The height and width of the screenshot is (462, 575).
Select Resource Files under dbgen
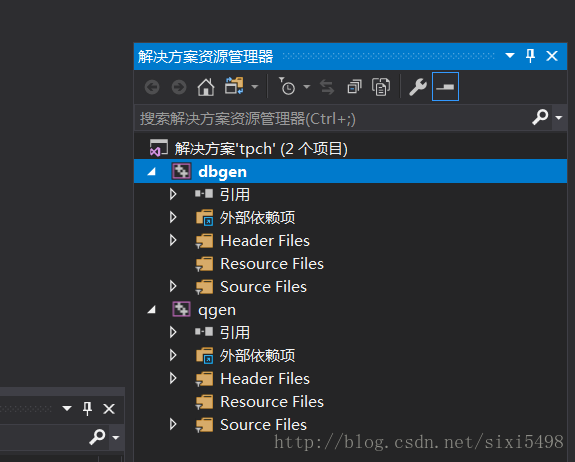point(272,264)
